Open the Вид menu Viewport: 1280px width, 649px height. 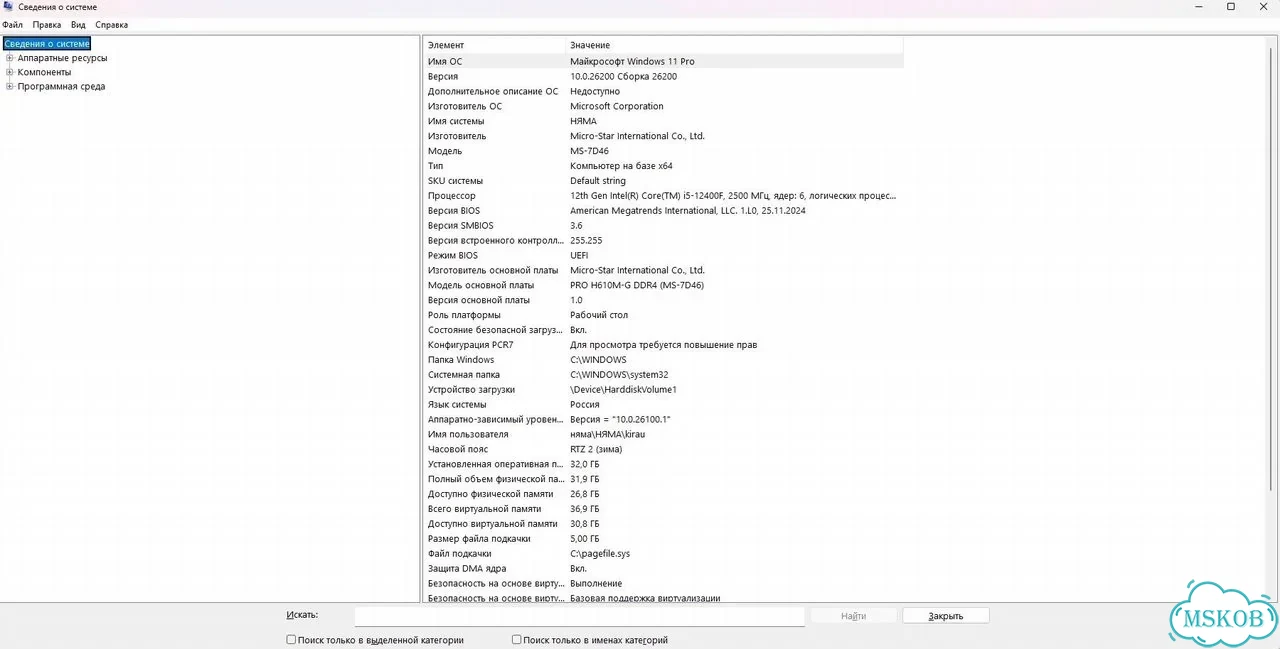78,25
